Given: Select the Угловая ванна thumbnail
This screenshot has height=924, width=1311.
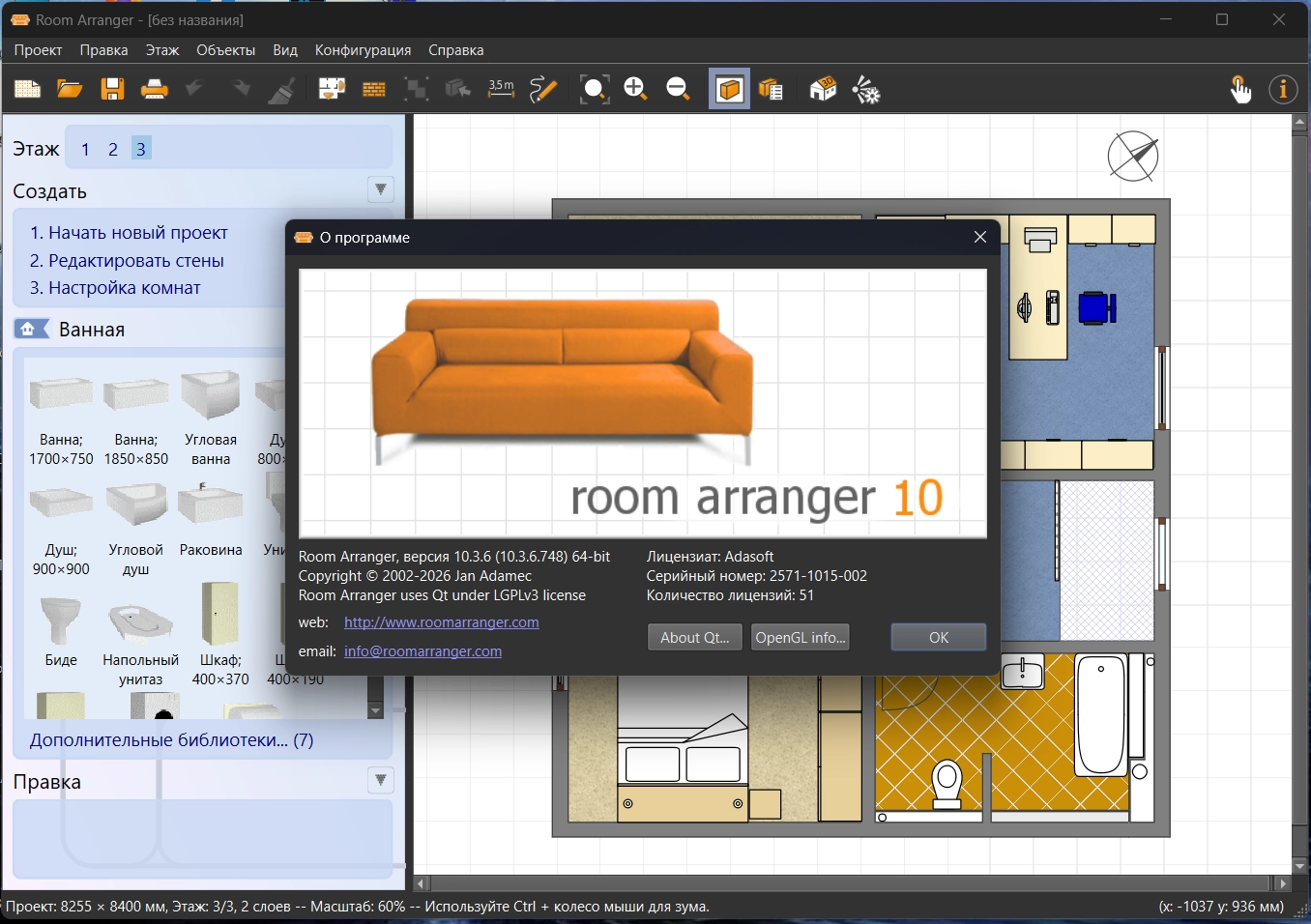Looking at the screenshot, I should [x=211, y=396].
